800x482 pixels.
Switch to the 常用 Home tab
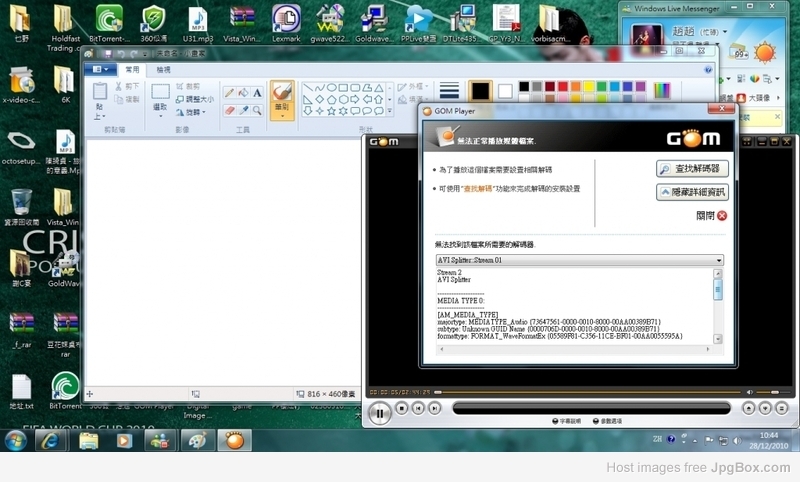pyautogui.click(x=132, y=70)
